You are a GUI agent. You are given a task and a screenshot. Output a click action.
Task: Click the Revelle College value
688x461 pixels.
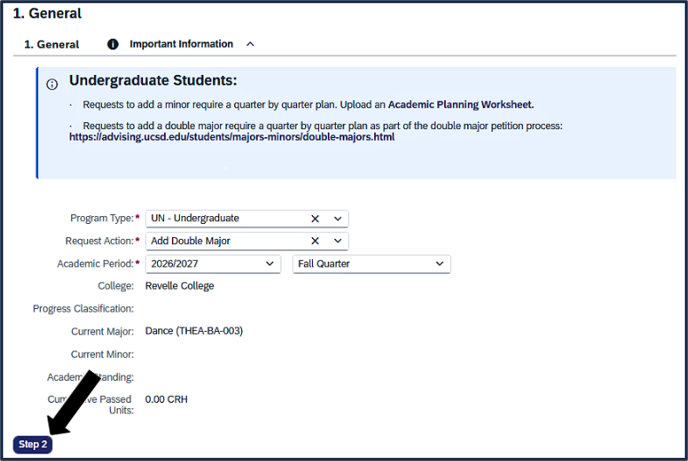click(179, 286)
